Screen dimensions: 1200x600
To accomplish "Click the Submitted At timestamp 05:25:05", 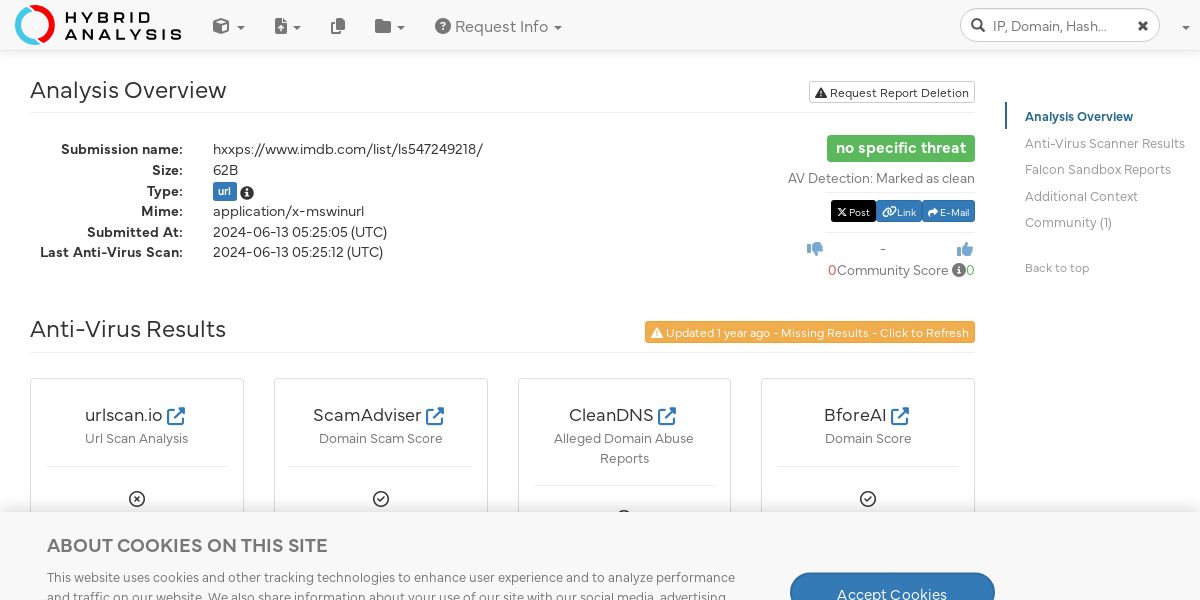I will click(x=300, y=232).
